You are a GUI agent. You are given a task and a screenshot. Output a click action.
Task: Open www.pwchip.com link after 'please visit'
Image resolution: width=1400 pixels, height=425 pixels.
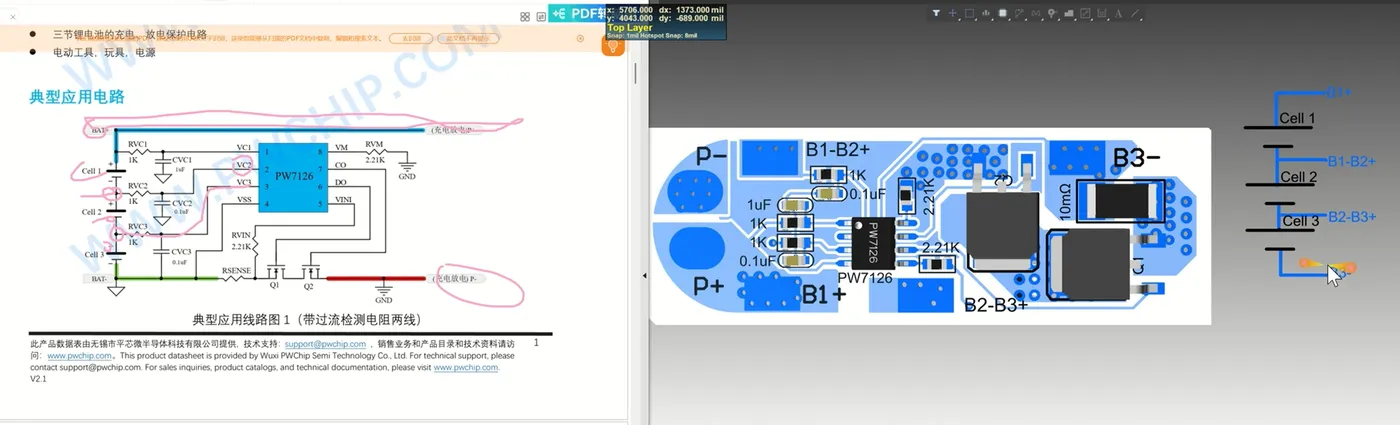pyautogui.click(x=465, y=368)
